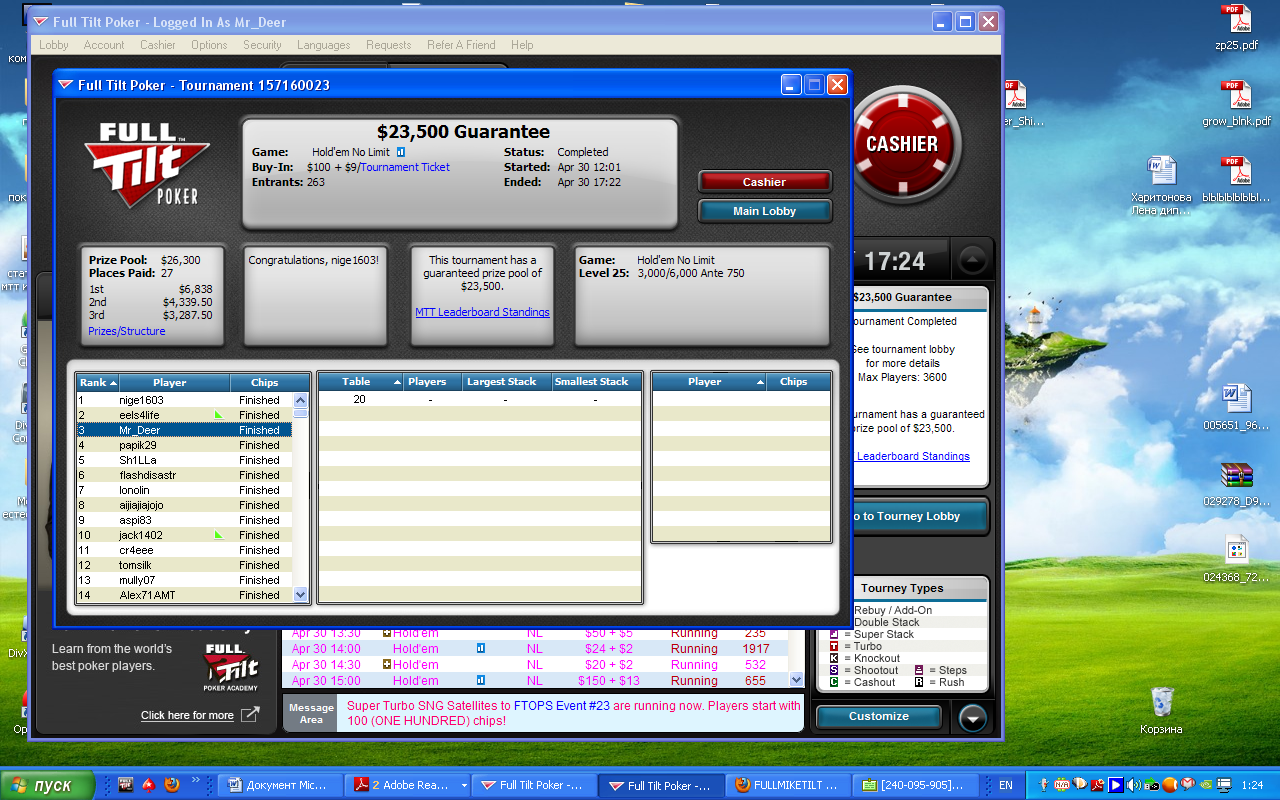
Task: Open the Account menu
Action: tap(104, 45)
